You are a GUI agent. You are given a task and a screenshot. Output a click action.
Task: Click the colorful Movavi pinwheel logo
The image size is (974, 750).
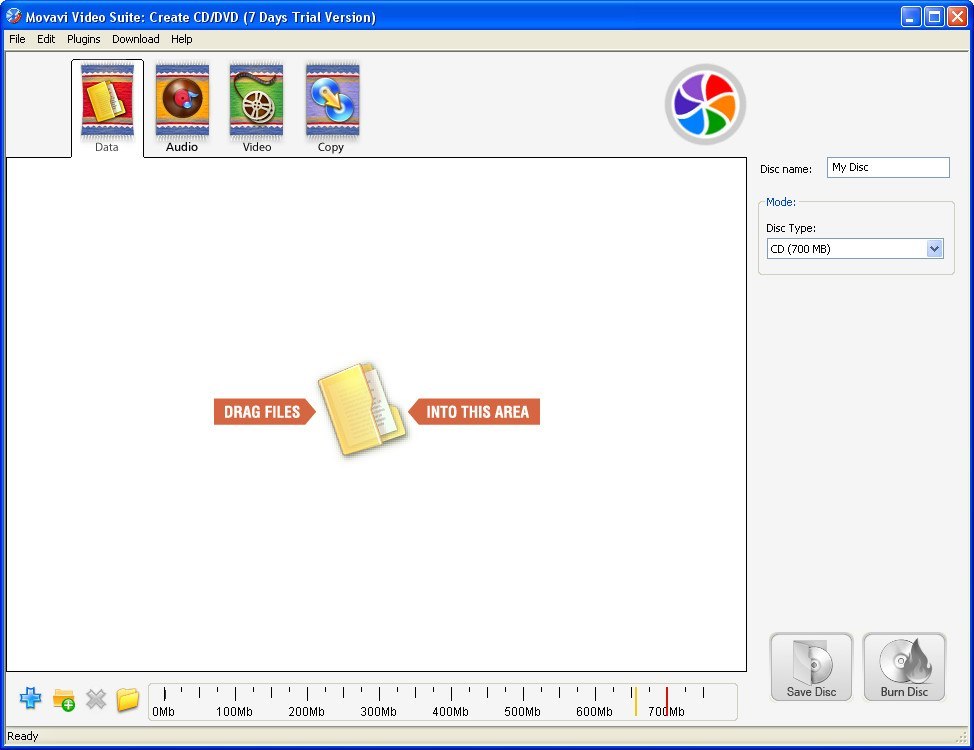tap(705, 103)
